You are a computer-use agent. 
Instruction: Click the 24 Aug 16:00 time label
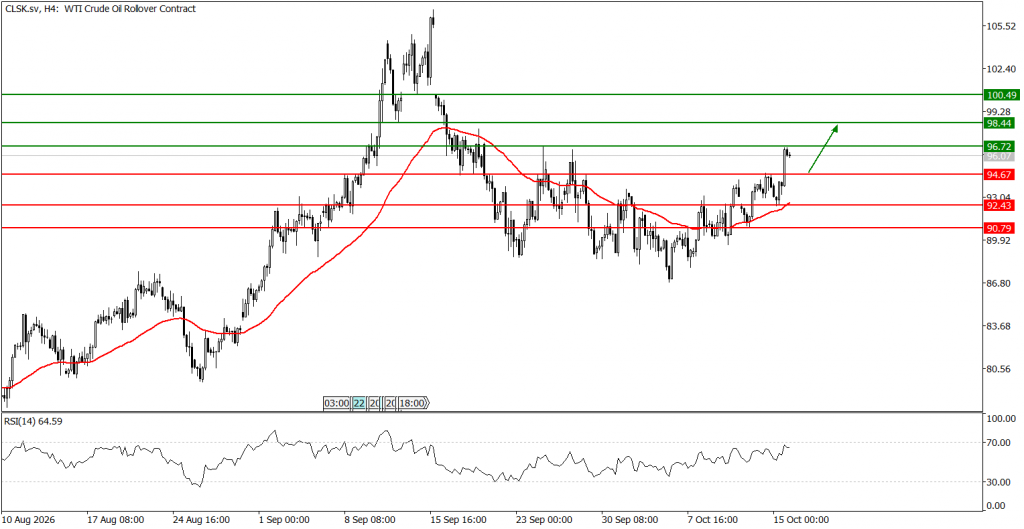pyautogui.click(x=201, y=520)
